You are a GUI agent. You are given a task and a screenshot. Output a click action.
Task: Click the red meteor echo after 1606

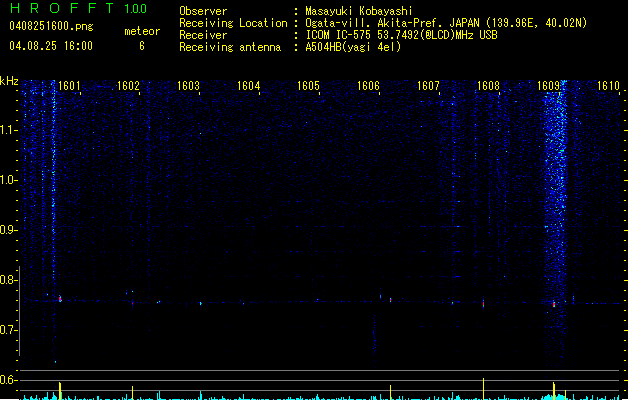(x=390, y=300)
